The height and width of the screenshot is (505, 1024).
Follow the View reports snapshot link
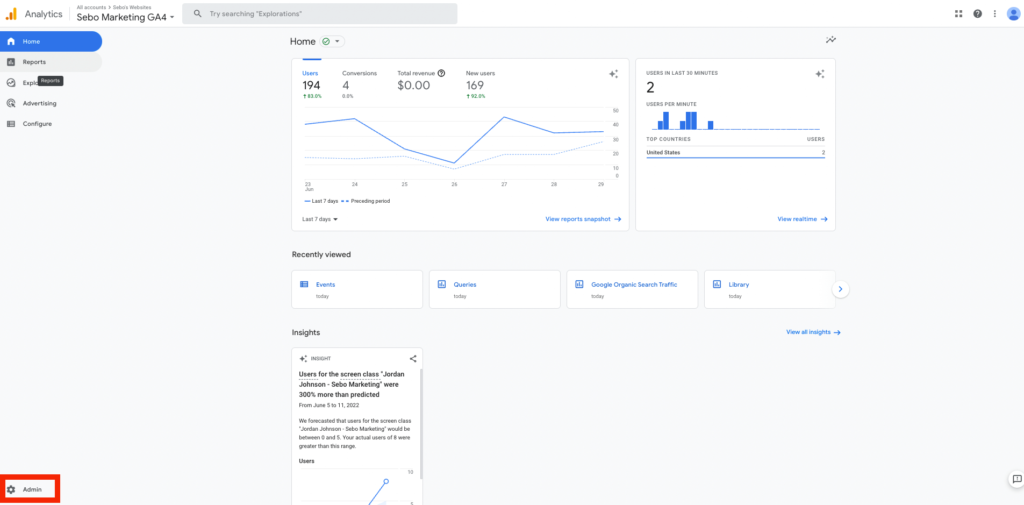click(x=583, y=220)
